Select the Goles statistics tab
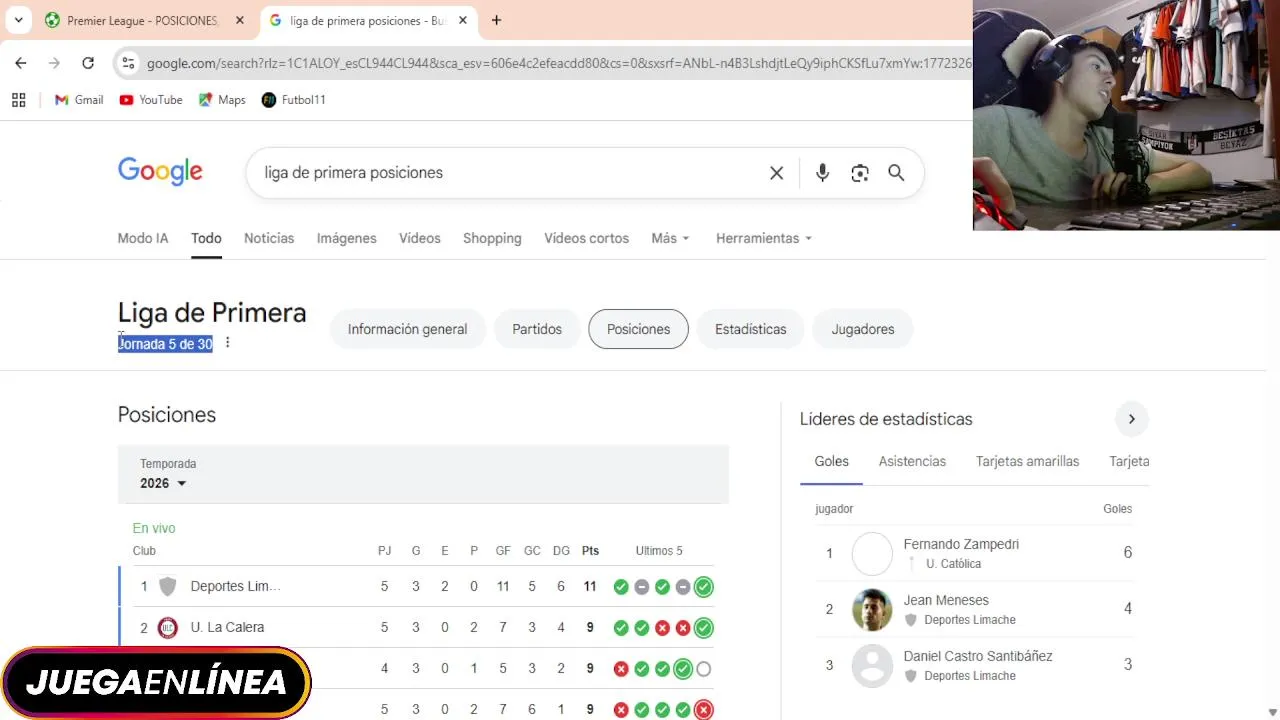 pos(831,461)
